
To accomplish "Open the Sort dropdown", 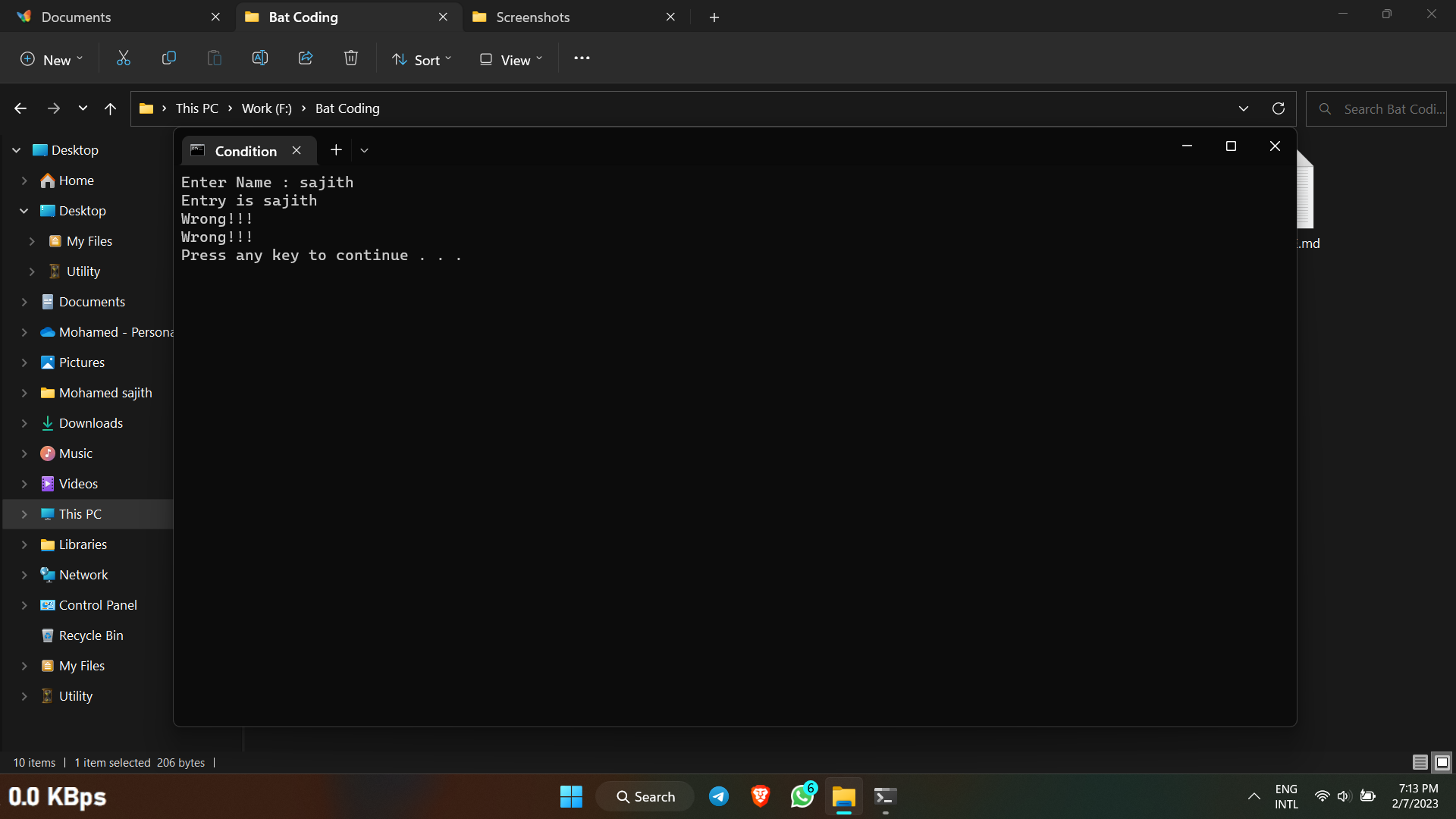I will (x=422, y=58).
